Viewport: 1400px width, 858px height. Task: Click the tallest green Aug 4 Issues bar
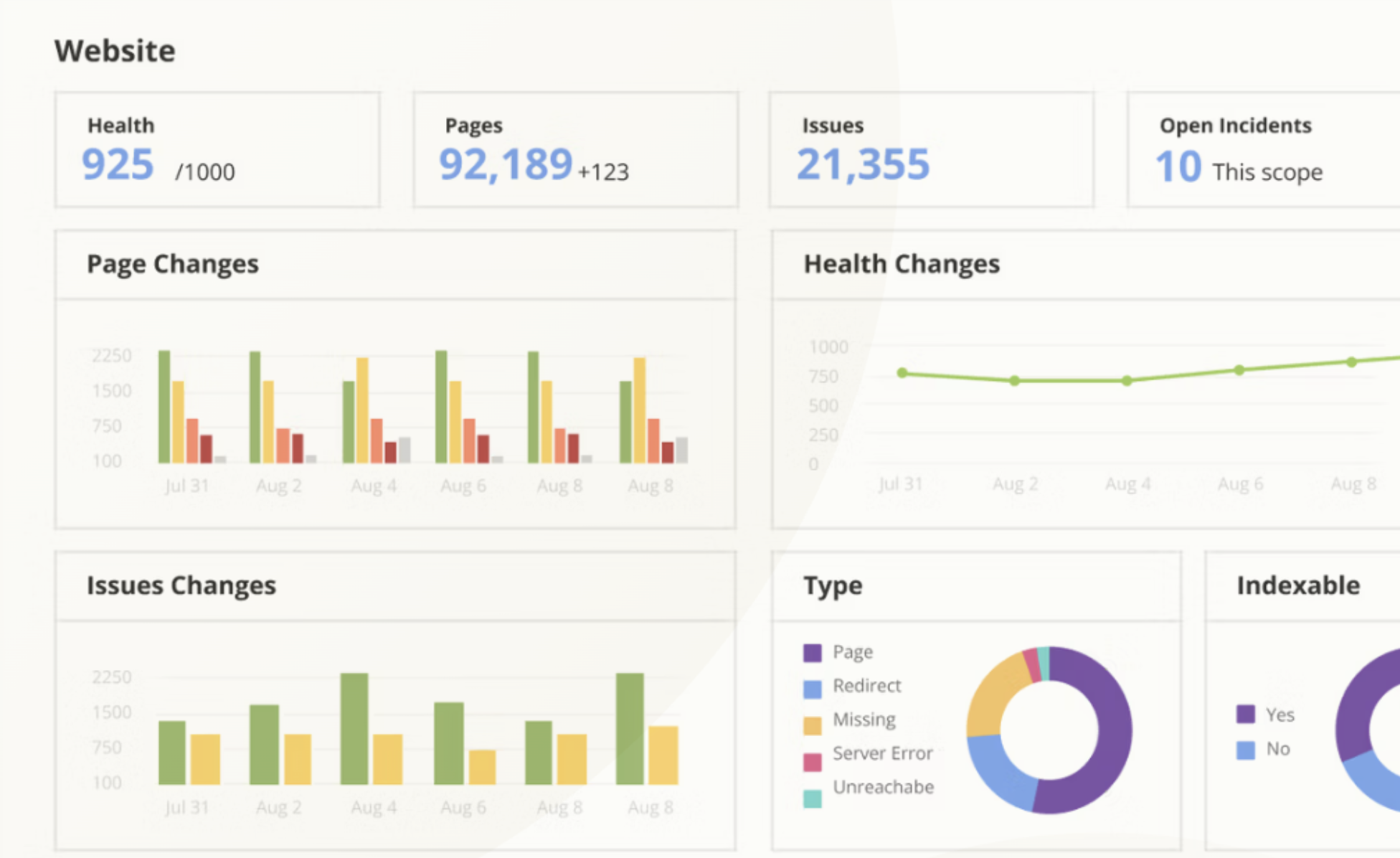click(x=354, y=727)
